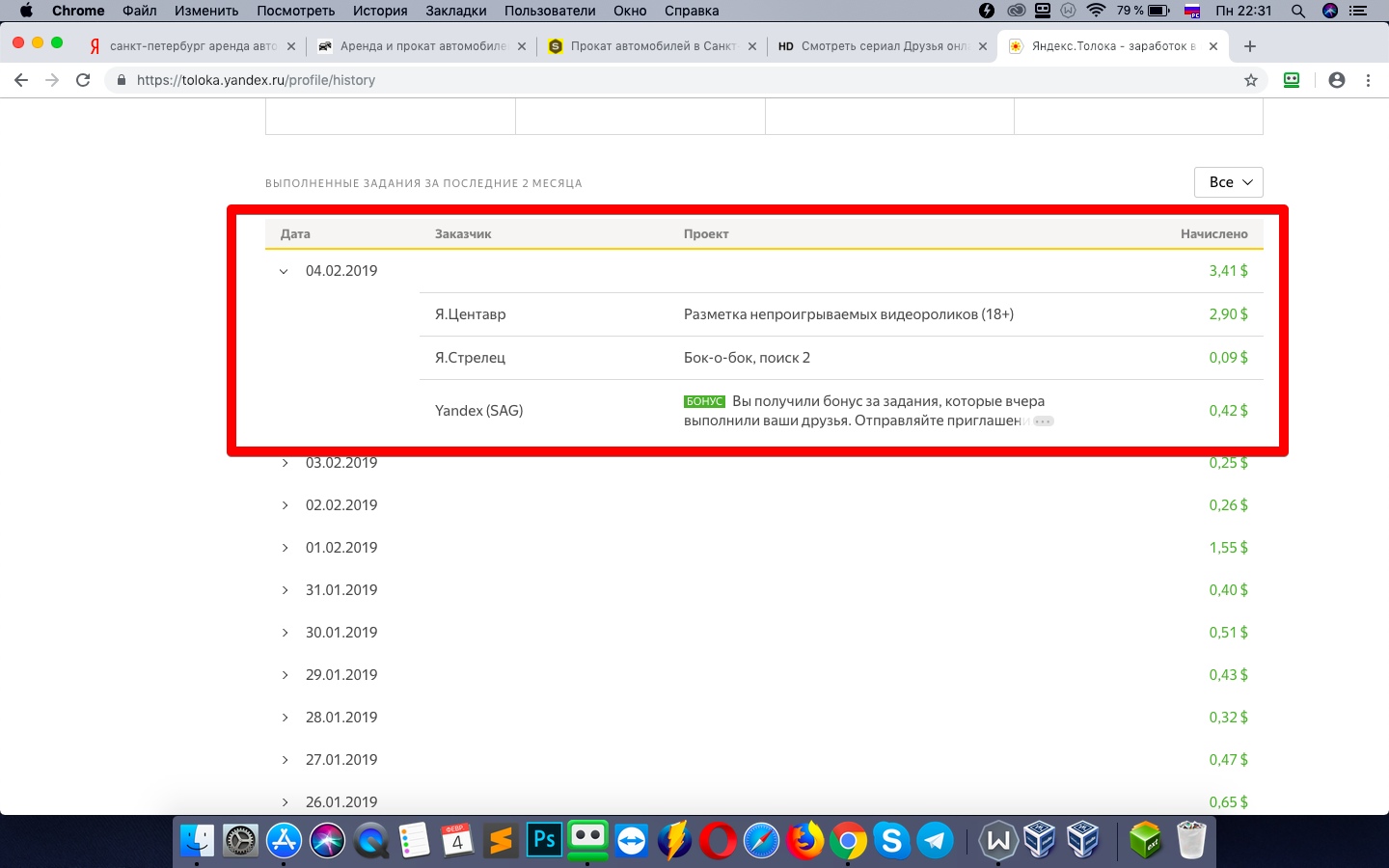Expand the 28.01.2019 date row
Screen dimensions: 1389x868
tap(285, 718)
